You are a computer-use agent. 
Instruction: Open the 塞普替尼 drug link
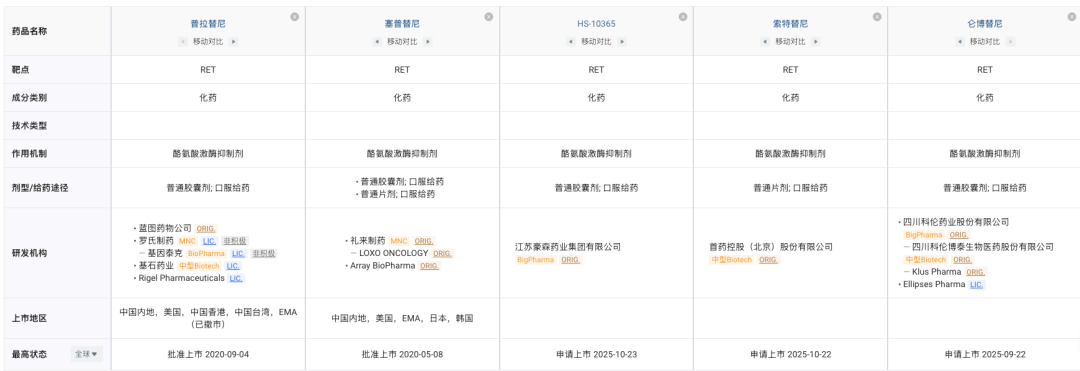coord(402,23)
